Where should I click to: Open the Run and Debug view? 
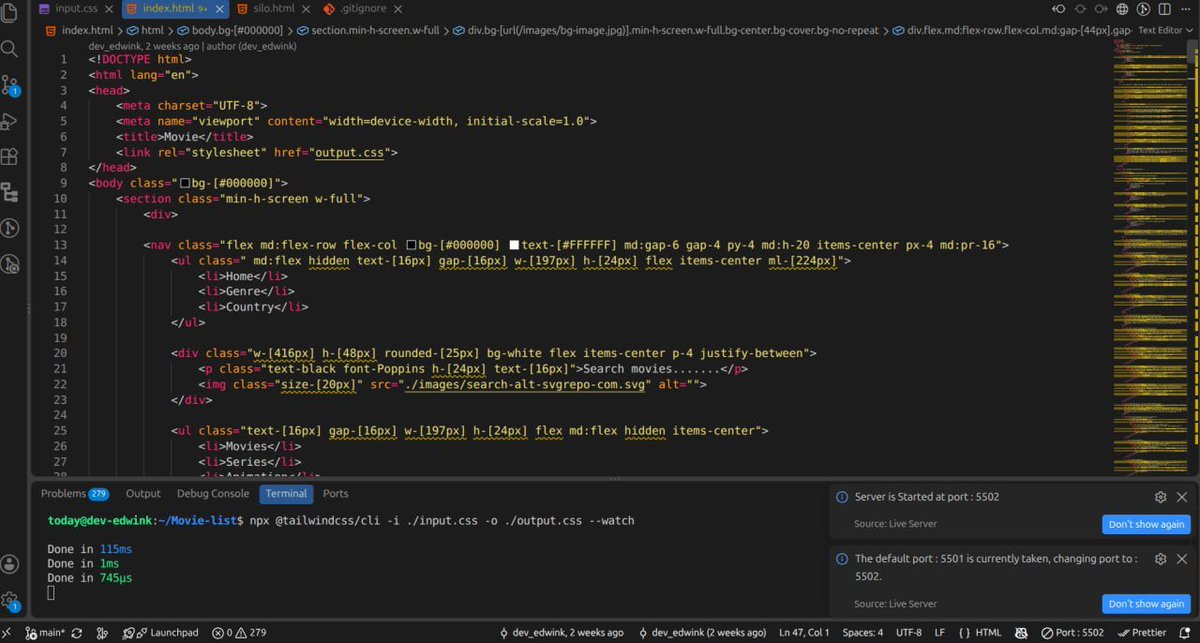(x=10, y=121)
